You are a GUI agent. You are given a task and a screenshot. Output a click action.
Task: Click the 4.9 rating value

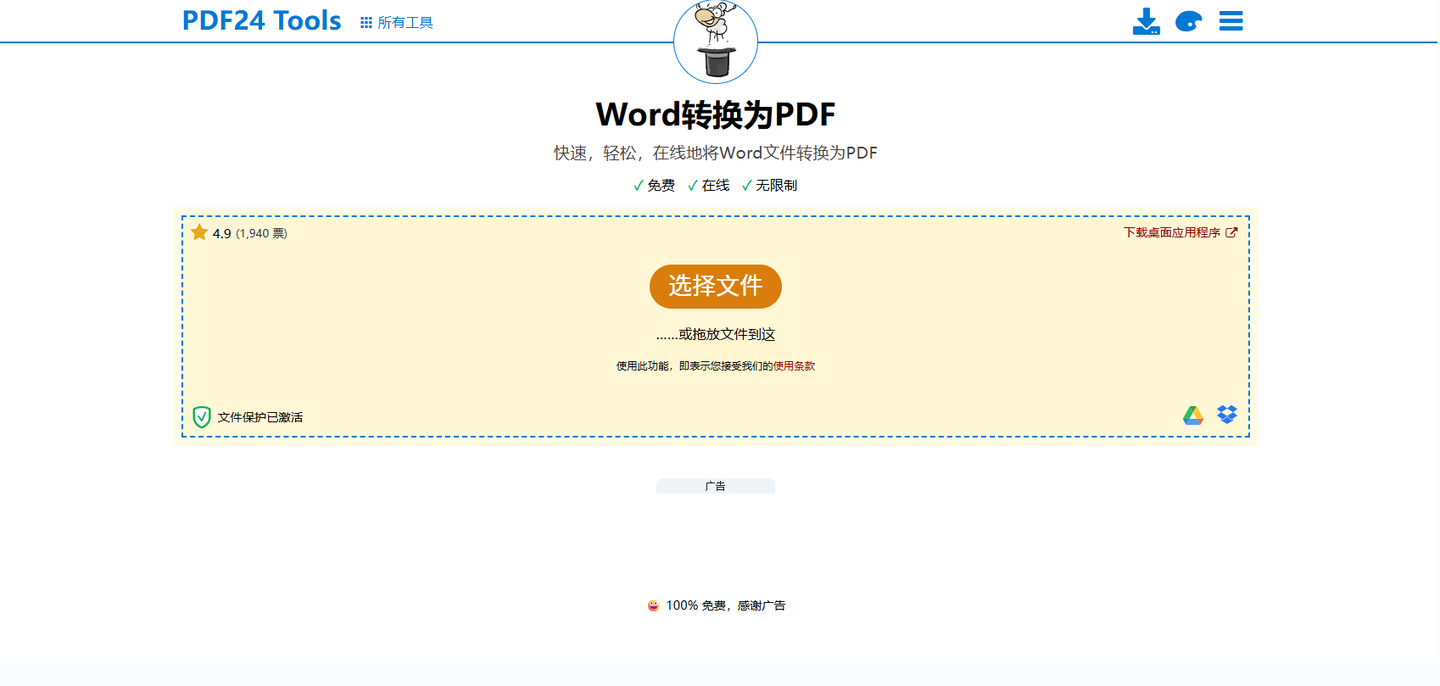pos(222,234)
